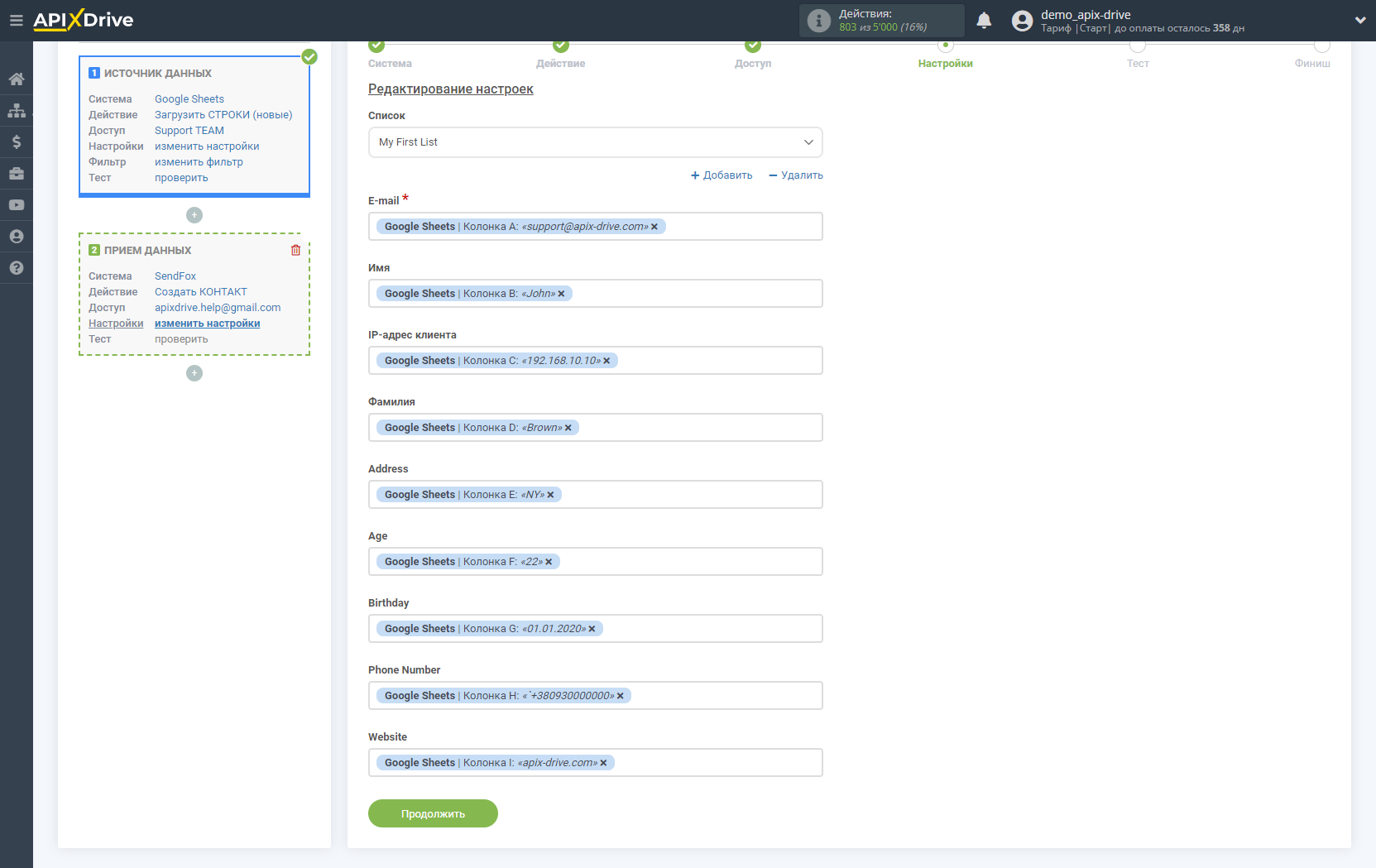Open the Support TEAM access link
Image resolution: width=1376 pixels, height=868 pixels.
(x=189, y=131)
